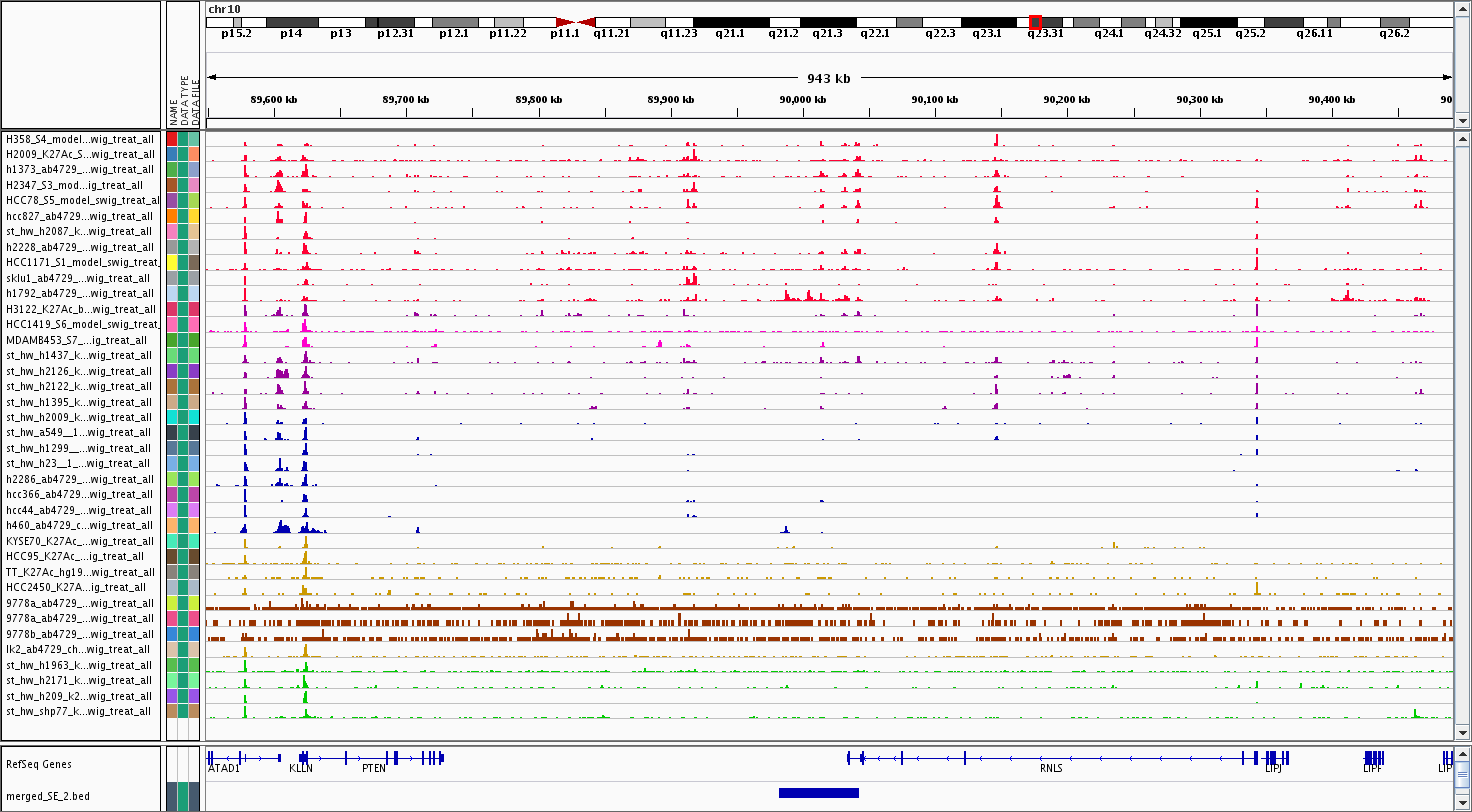Select the RNLS gene label

coord(1051,769)
